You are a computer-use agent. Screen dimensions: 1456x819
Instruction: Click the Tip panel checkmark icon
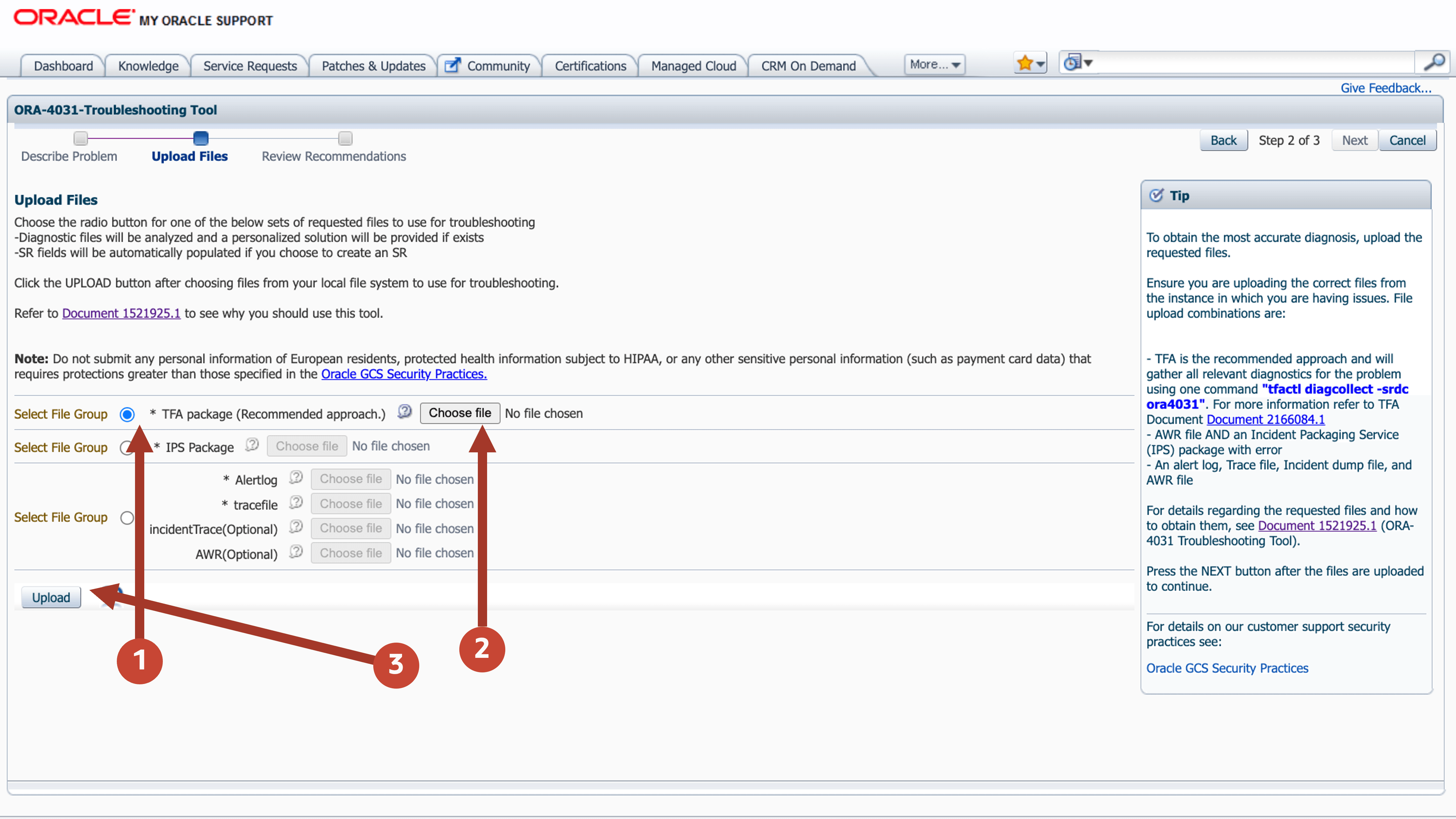point(1157,195)
